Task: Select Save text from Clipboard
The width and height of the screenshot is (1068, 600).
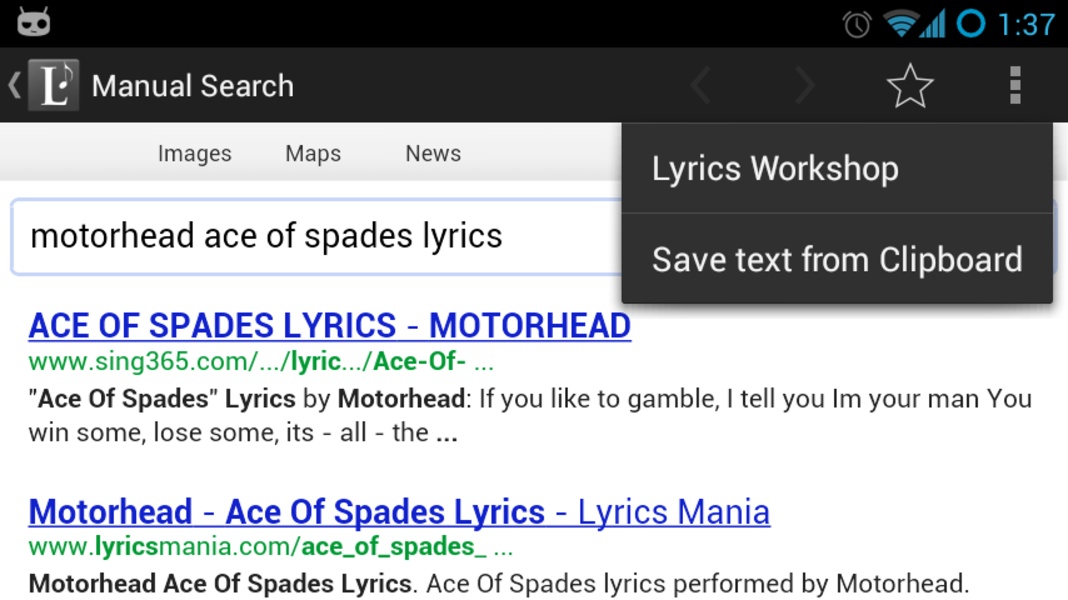Action: tap(837, 259)
